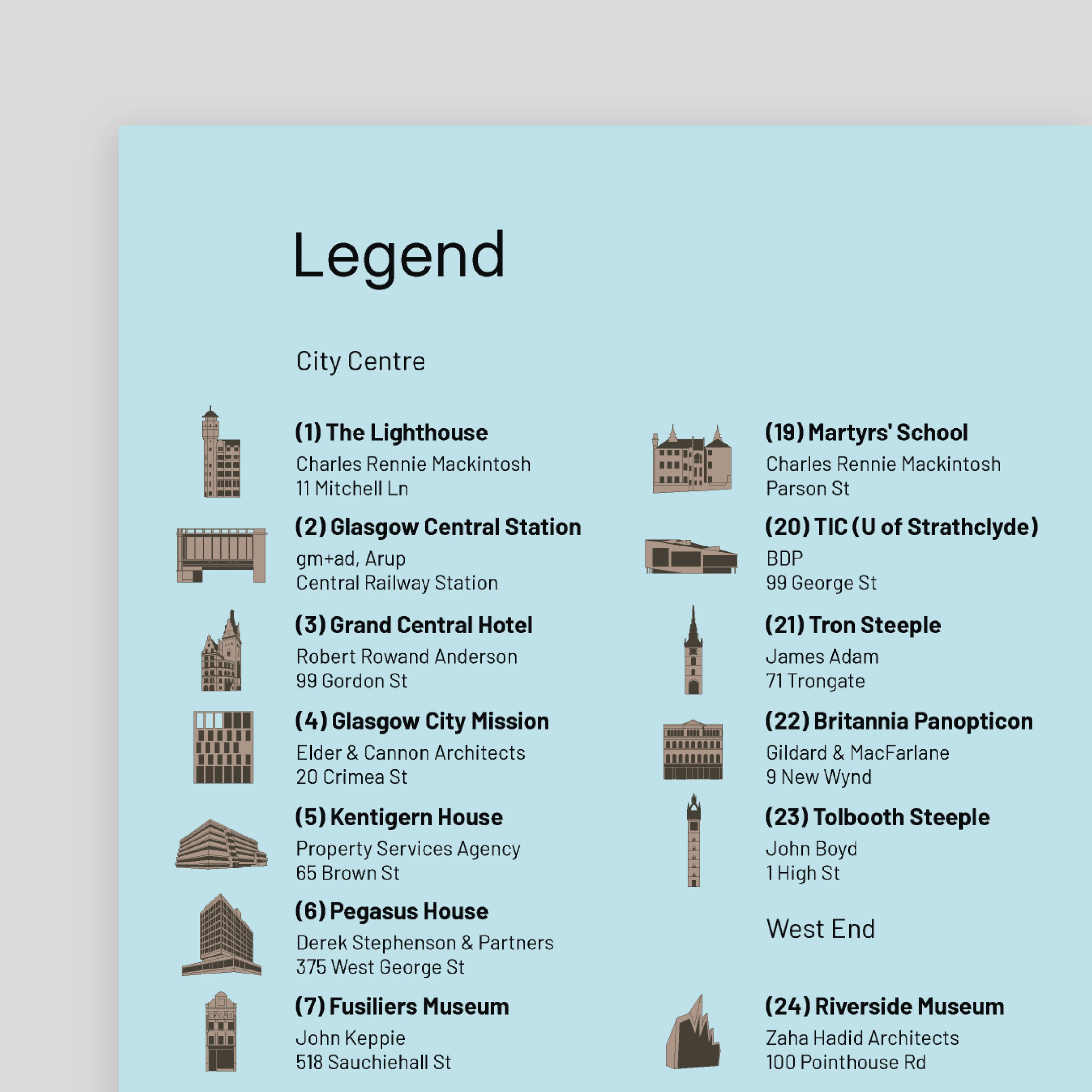Click 'Central Railway Station' address line
The height and width of the screenshot is (1092, 1092).
tap(397, 583)
